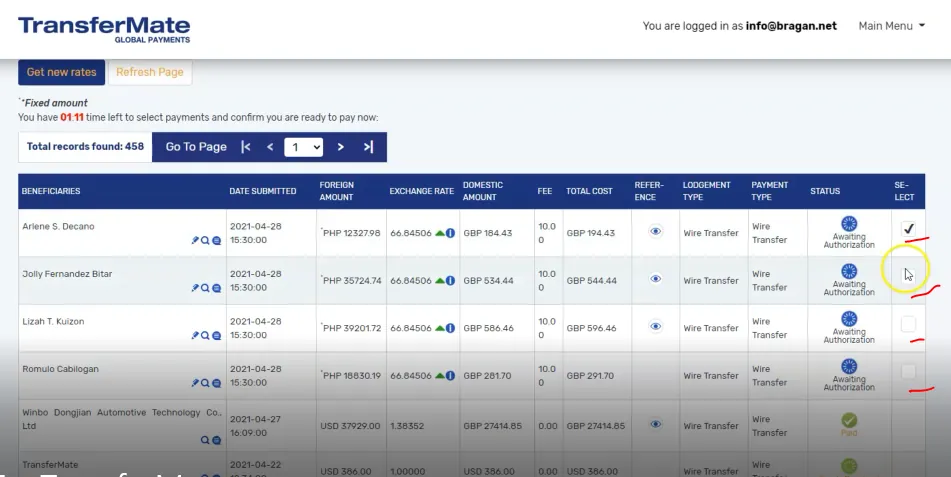The height and width of the screenshot is (477, 951).
Task: Click the edit pencil icon for Arlene S. Decano
Action: (195, 240)
